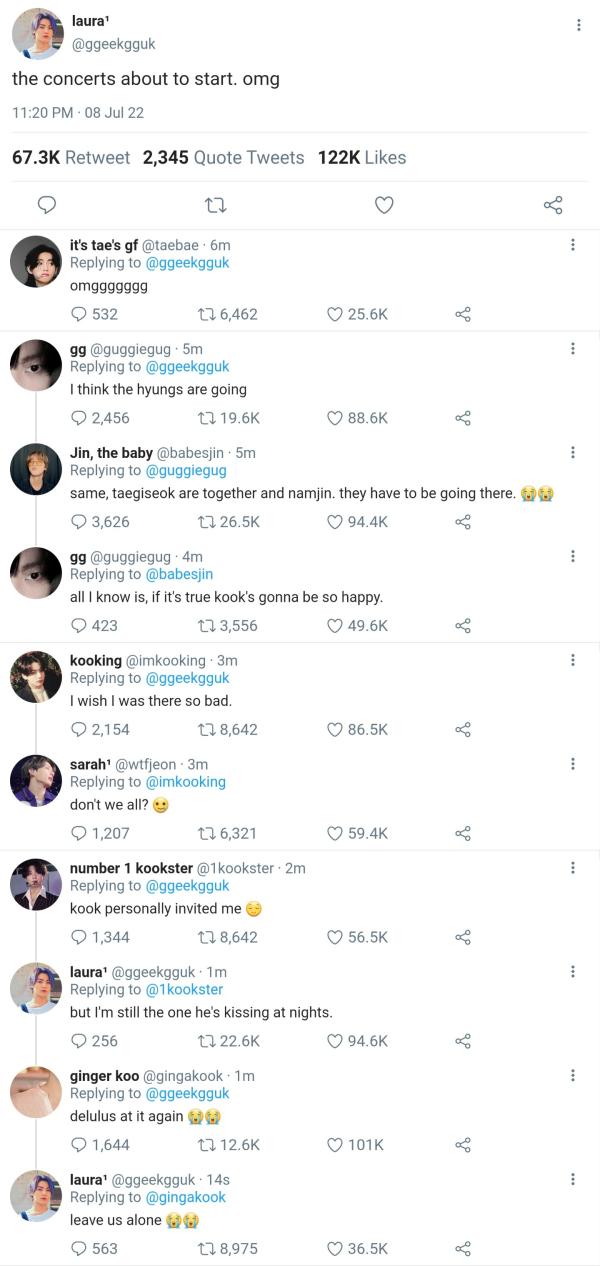This screenshot has height=1266, width=600.
Task: Like the 'omggggggg' reply
Action: [x=336, y=314]
